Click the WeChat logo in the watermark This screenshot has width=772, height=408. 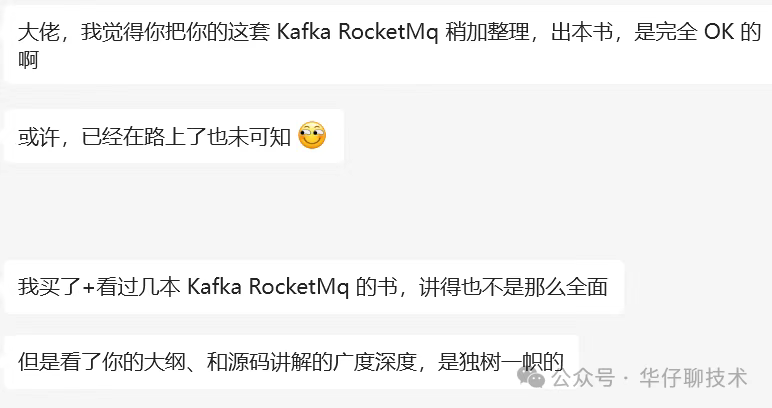coord(531,377)
